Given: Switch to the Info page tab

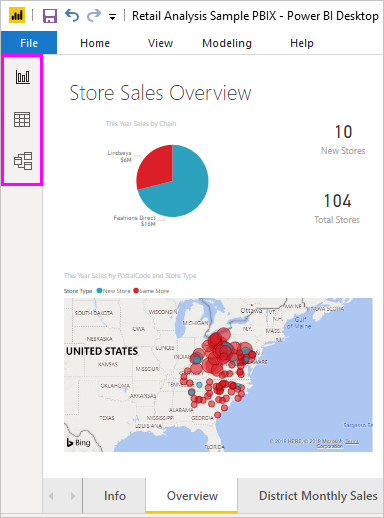Looking at the screenshot, I should point(114,496).
